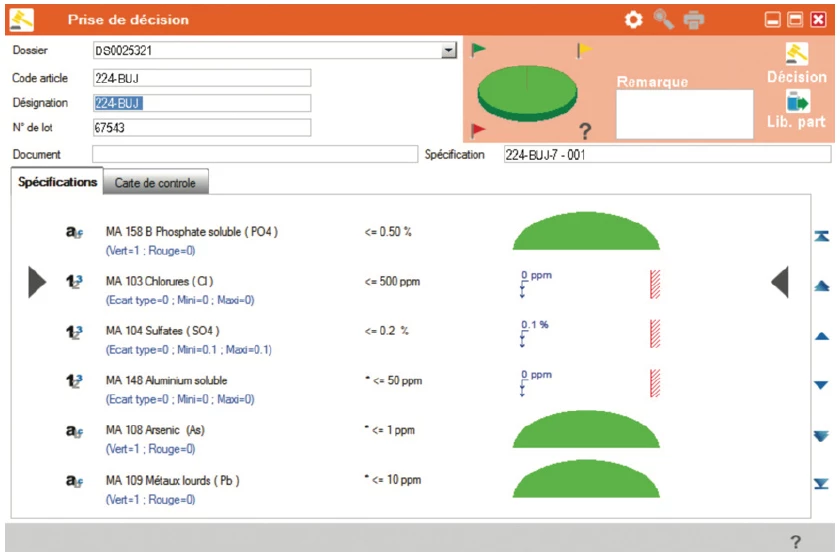The width and height of the screenshot is (840, 560).
Task: Click the left black arrow to go previous
Action: coord(36,283)
